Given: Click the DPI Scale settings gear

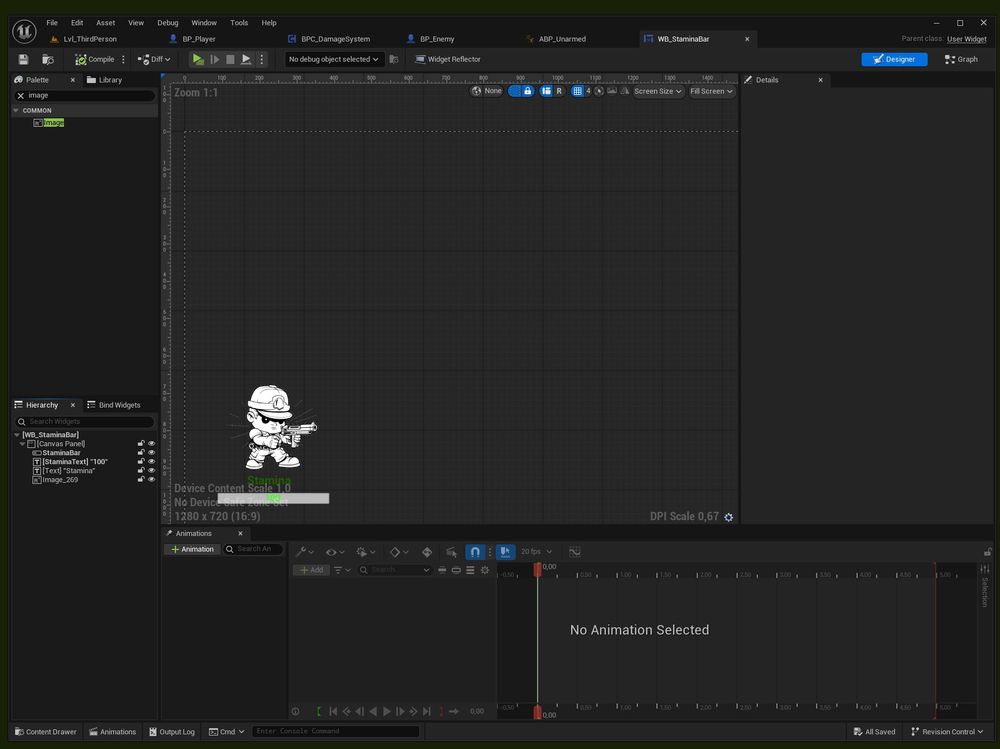Looking at the screenshot, I should (728, 517).
